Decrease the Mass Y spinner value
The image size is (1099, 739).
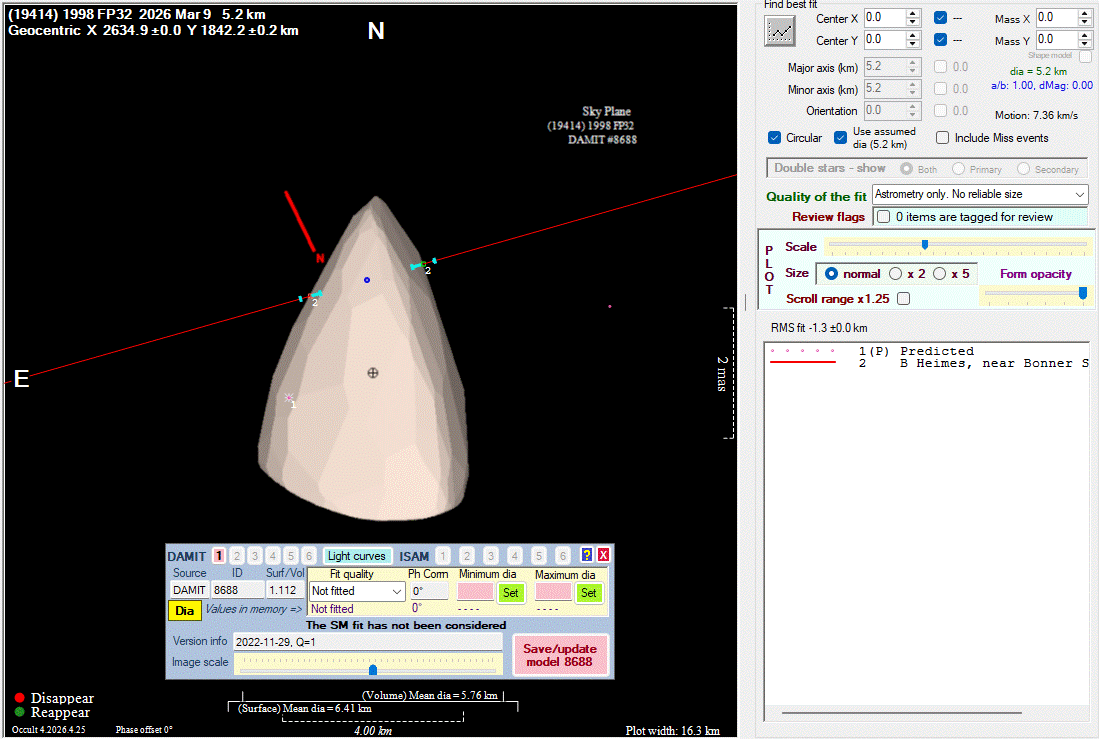(x=1084, y=44)
